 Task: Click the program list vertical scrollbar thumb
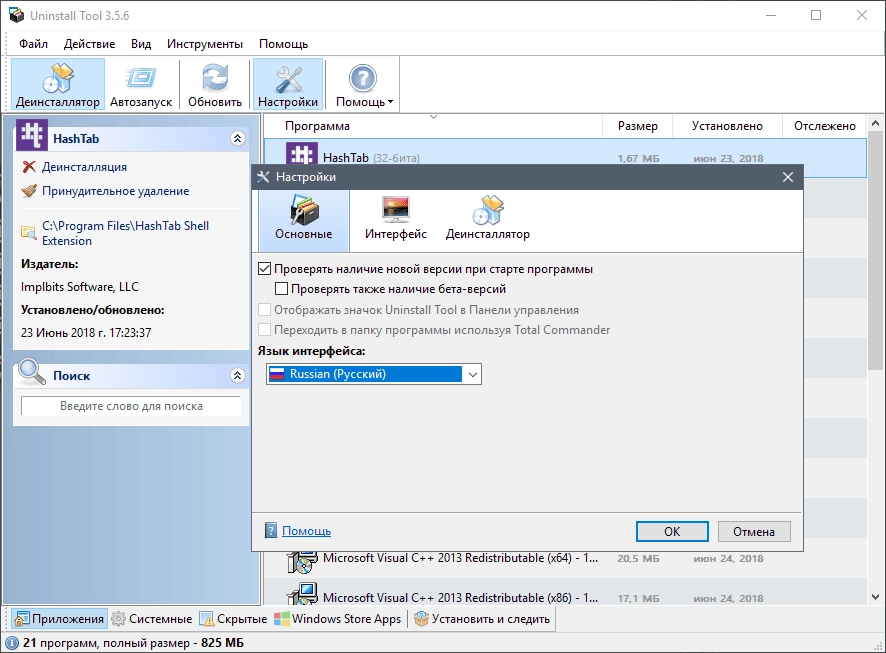tap(875, 251)
